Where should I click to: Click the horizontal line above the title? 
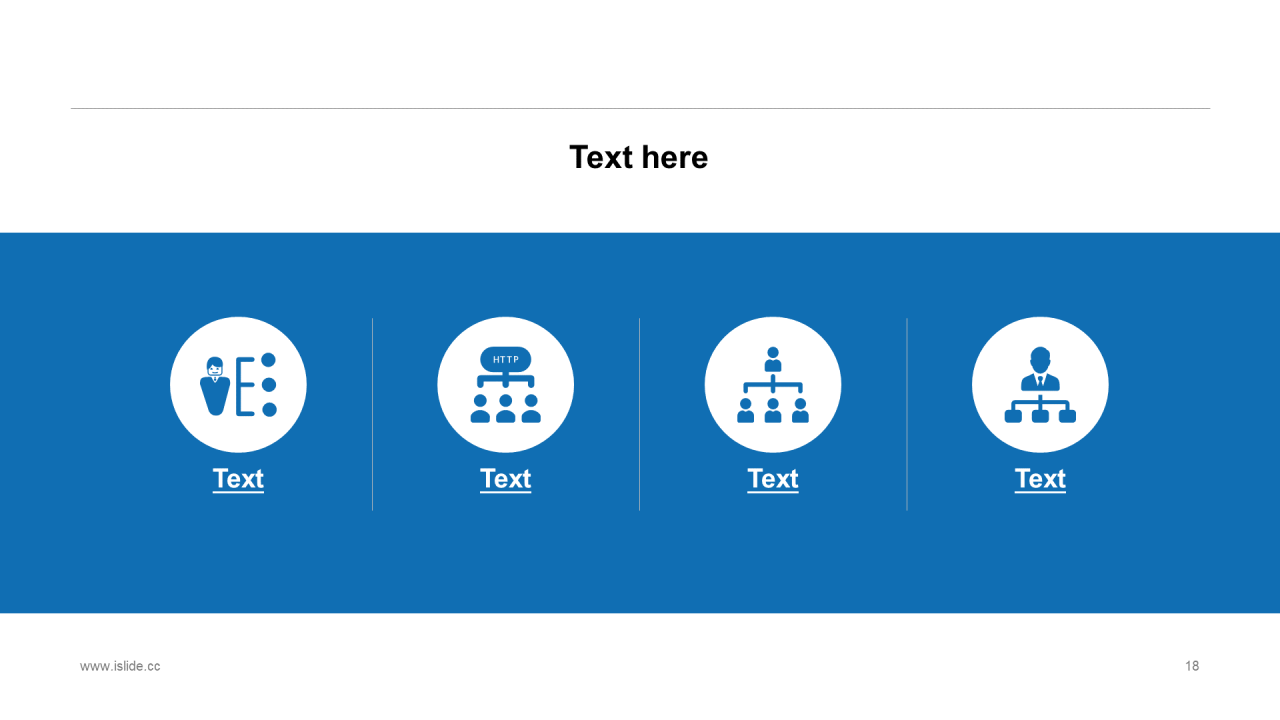[x=640, y=108]
